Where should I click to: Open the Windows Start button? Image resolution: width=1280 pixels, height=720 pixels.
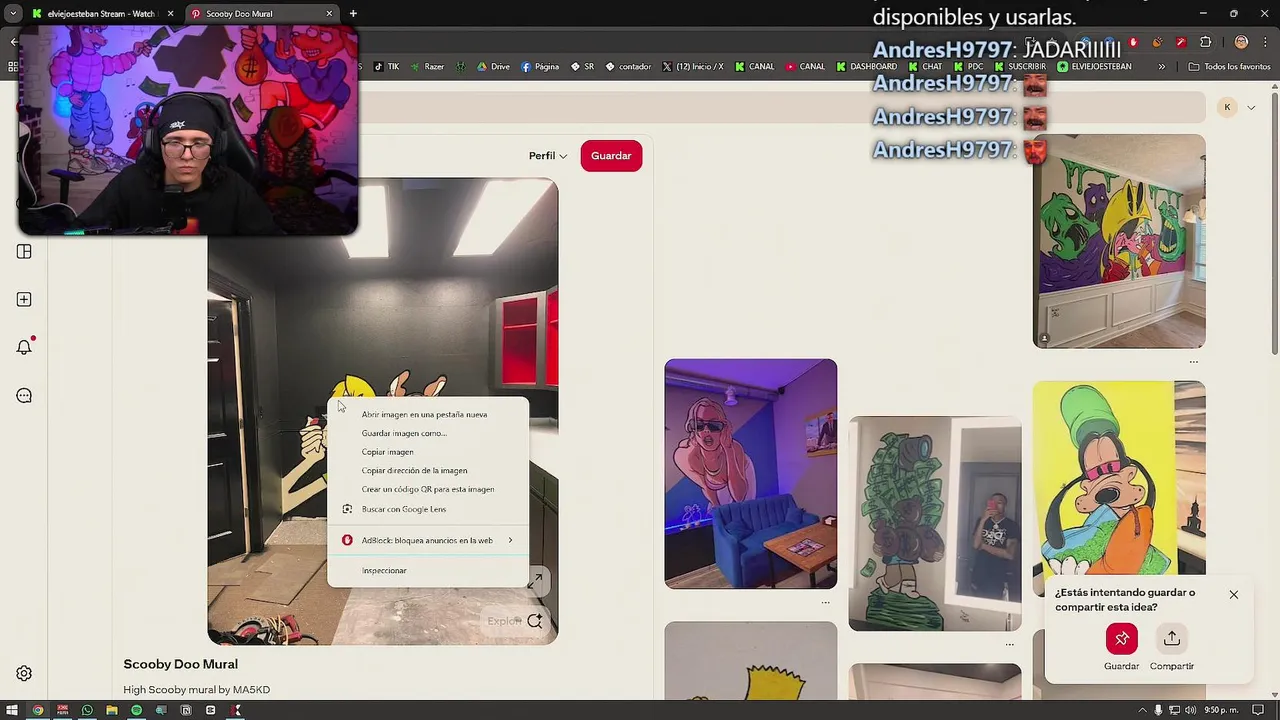click(x=13, y=710)
